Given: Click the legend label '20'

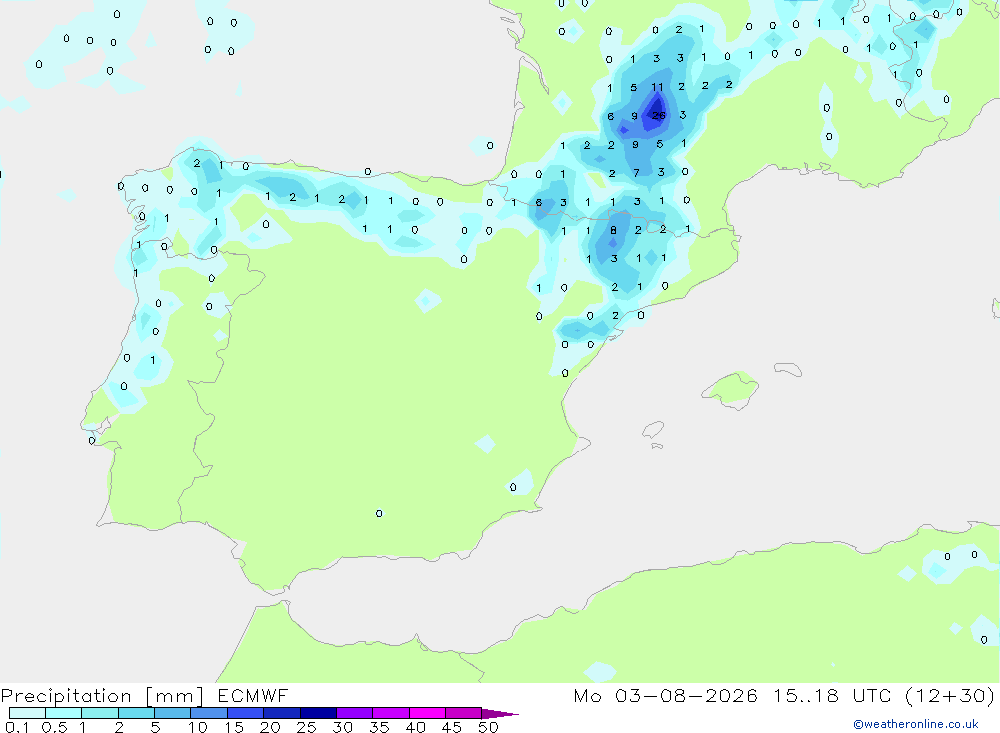Looking at the screenshot, I should [270, 727].
